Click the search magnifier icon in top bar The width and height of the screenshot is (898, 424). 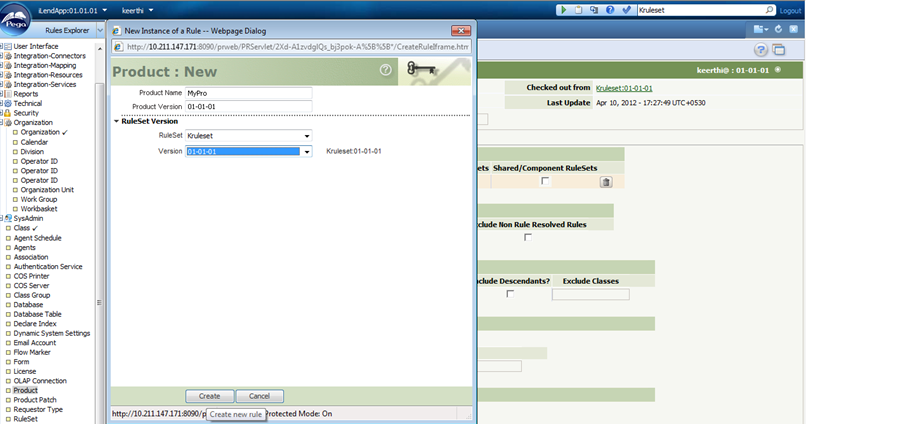point(767,10)
